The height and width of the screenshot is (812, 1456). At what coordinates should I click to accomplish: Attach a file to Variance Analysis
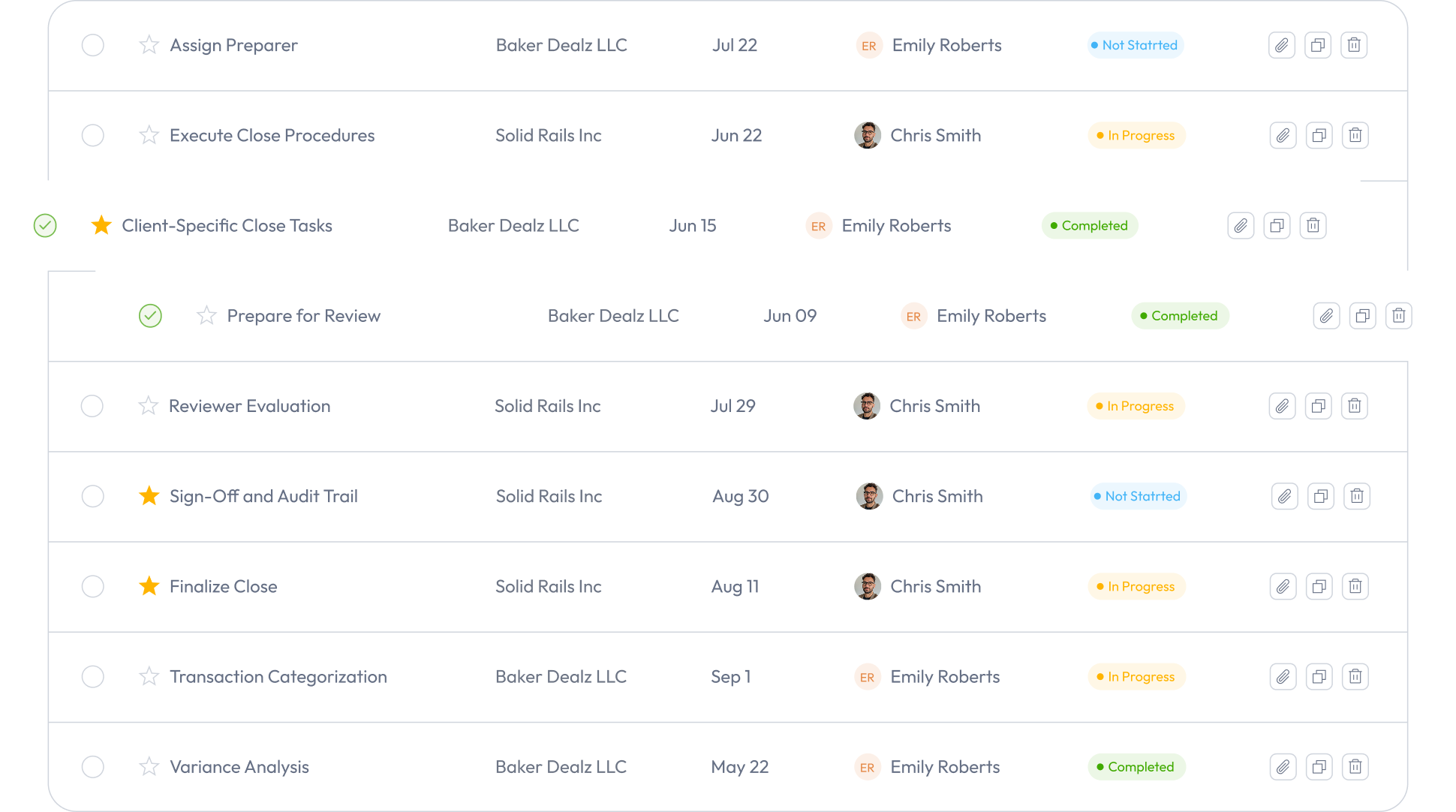click(x=1283, y=766)
